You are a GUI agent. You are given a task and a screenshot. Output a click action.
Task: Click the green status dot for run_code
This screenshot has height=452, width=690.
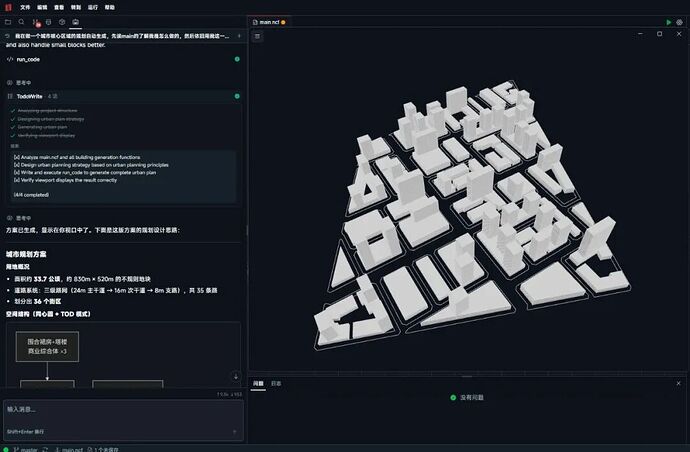(x=237, y=59)
